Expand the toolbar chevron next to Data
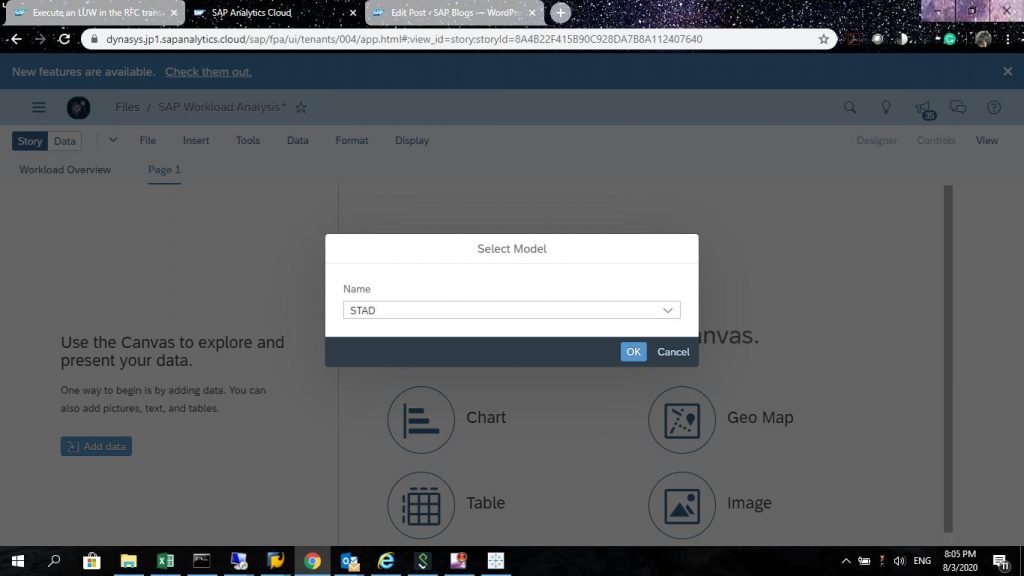1024x576 pixels. [113, 140]
